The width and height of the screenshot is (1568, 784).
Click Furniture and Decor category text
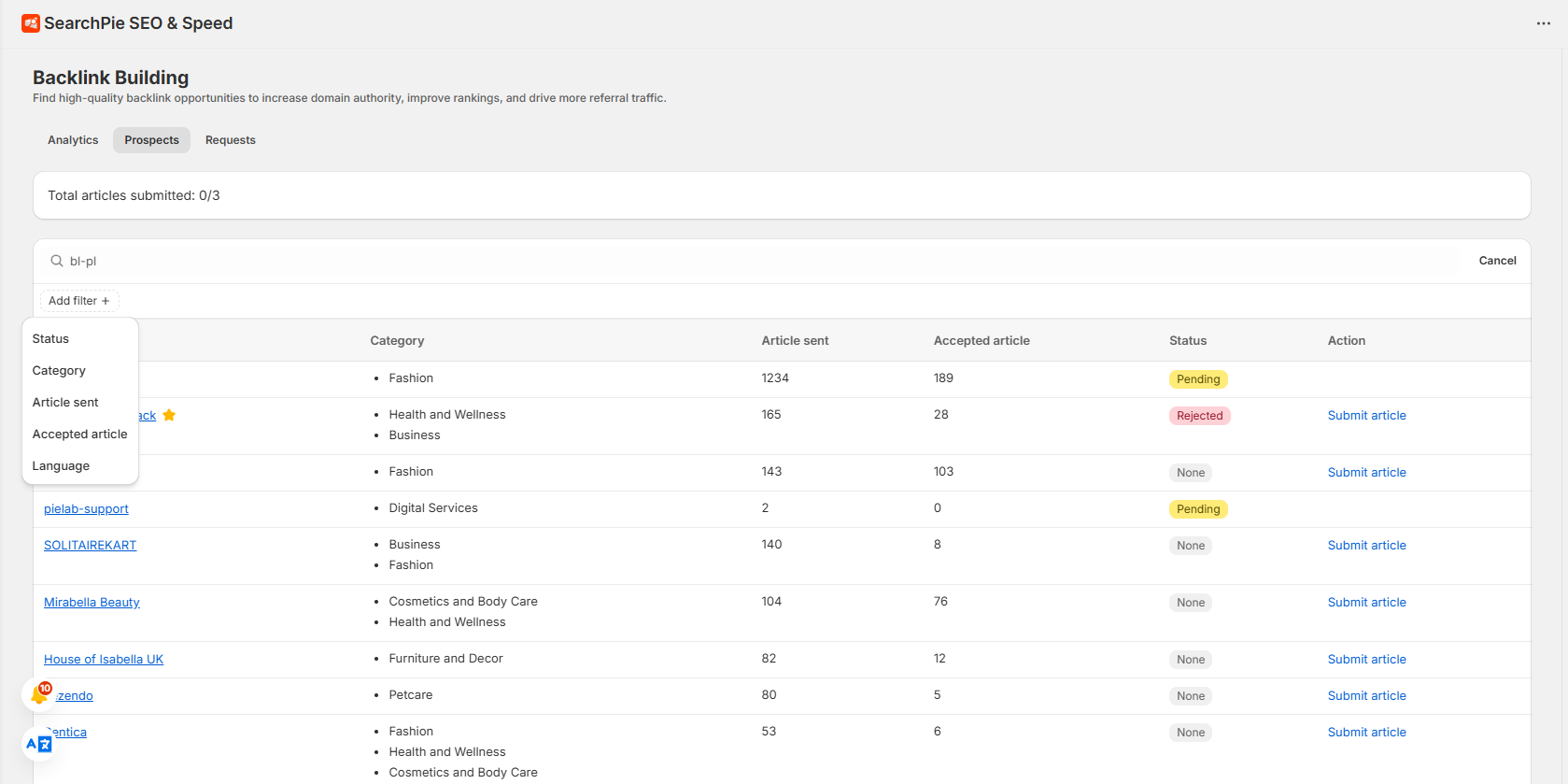click(x=445, y=659)
